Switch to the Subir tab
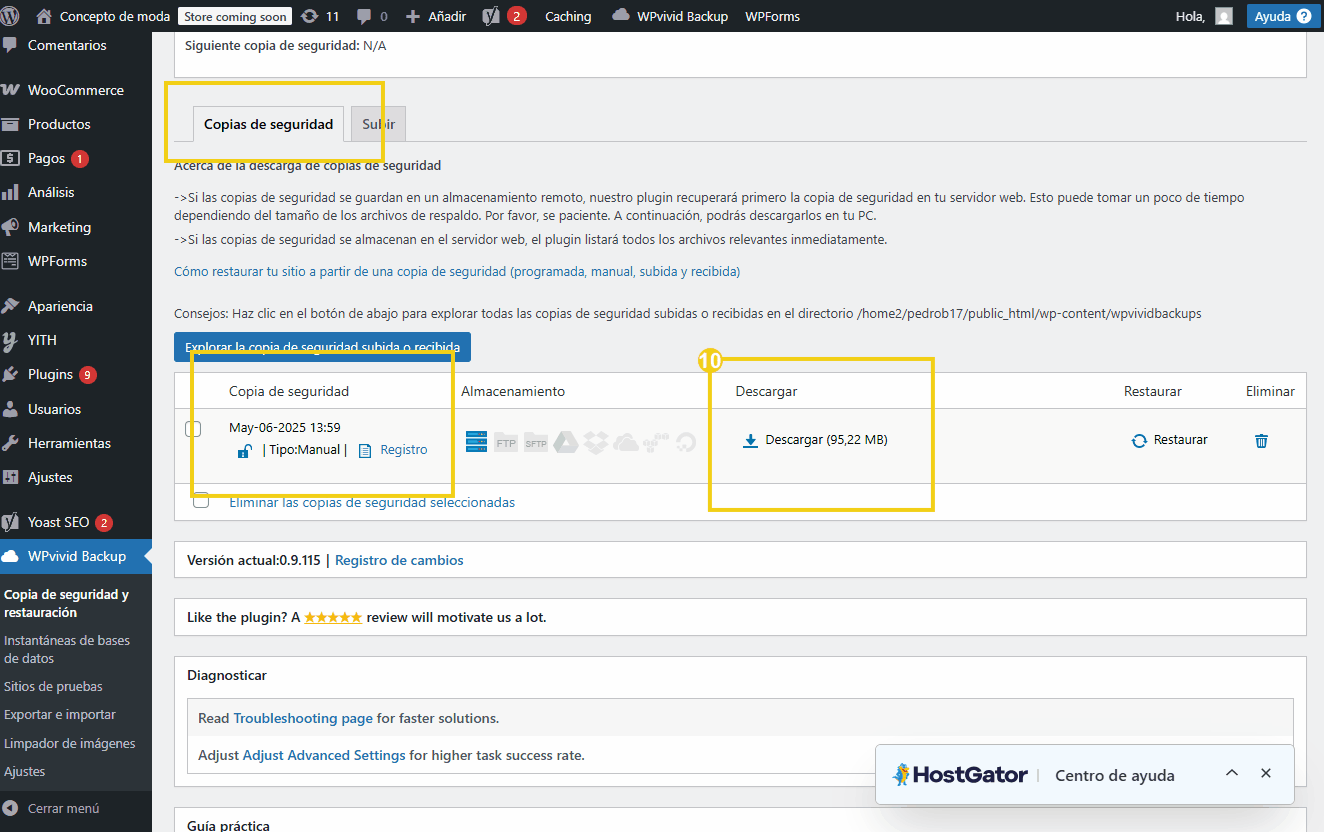 [379, 124]
